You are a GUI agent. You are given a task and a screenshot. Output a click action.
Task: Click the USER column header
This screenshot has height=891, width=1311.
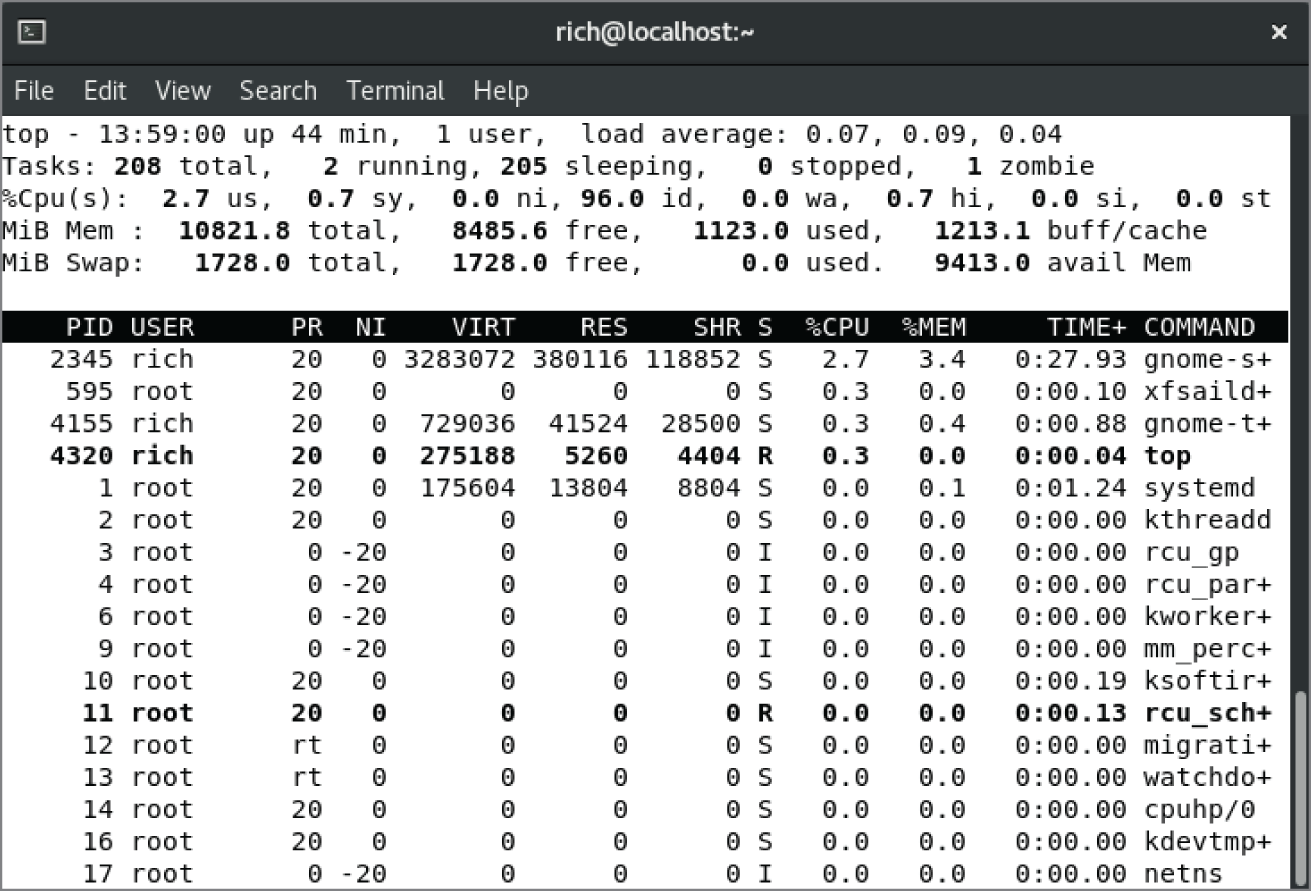(162, 327)
